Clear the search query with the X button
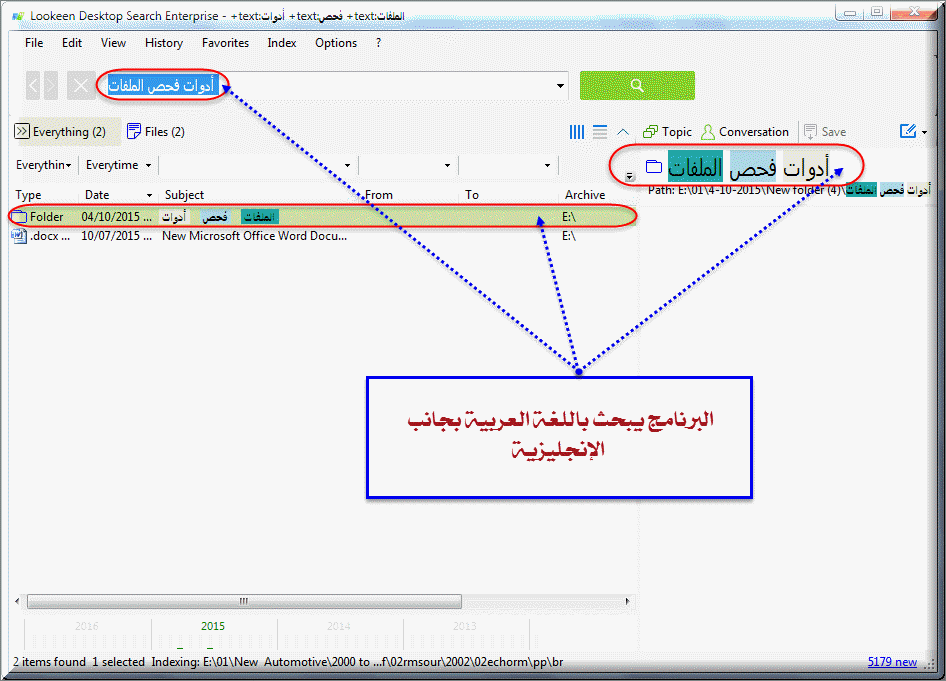Screen dimensions: 946x681 tap(81, 86)
